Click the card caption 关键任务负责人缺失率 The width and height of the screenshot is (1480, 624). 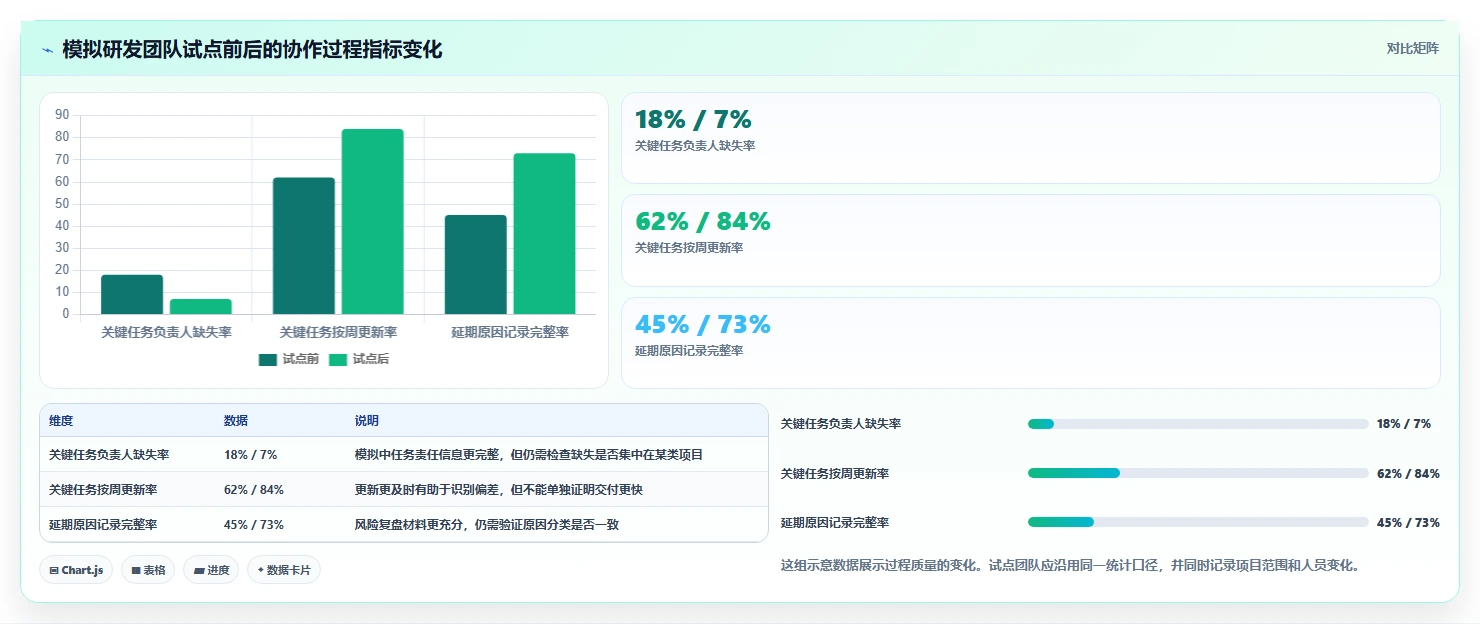pyautogui.click(x=695, y=146)
